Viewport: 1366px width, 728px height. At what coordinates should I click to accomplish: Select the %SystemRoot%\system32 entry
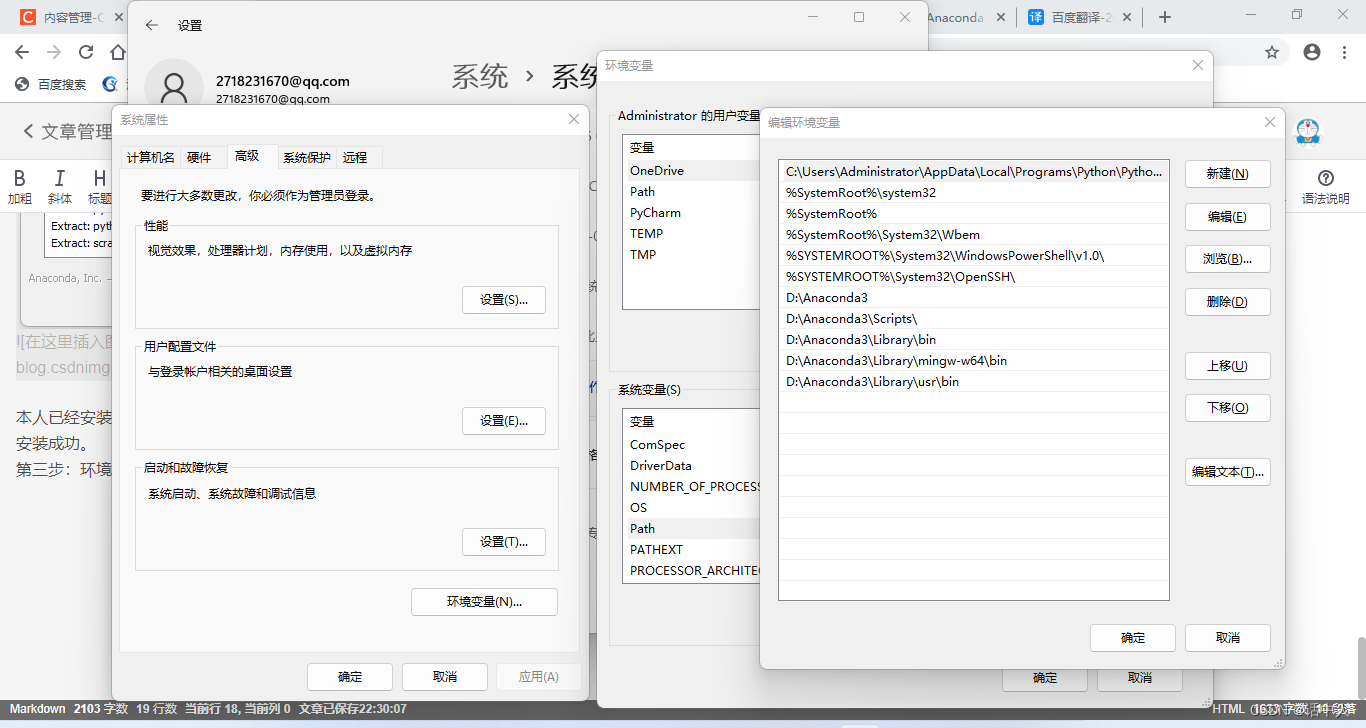pyautogui.click(x=973, y=193)
